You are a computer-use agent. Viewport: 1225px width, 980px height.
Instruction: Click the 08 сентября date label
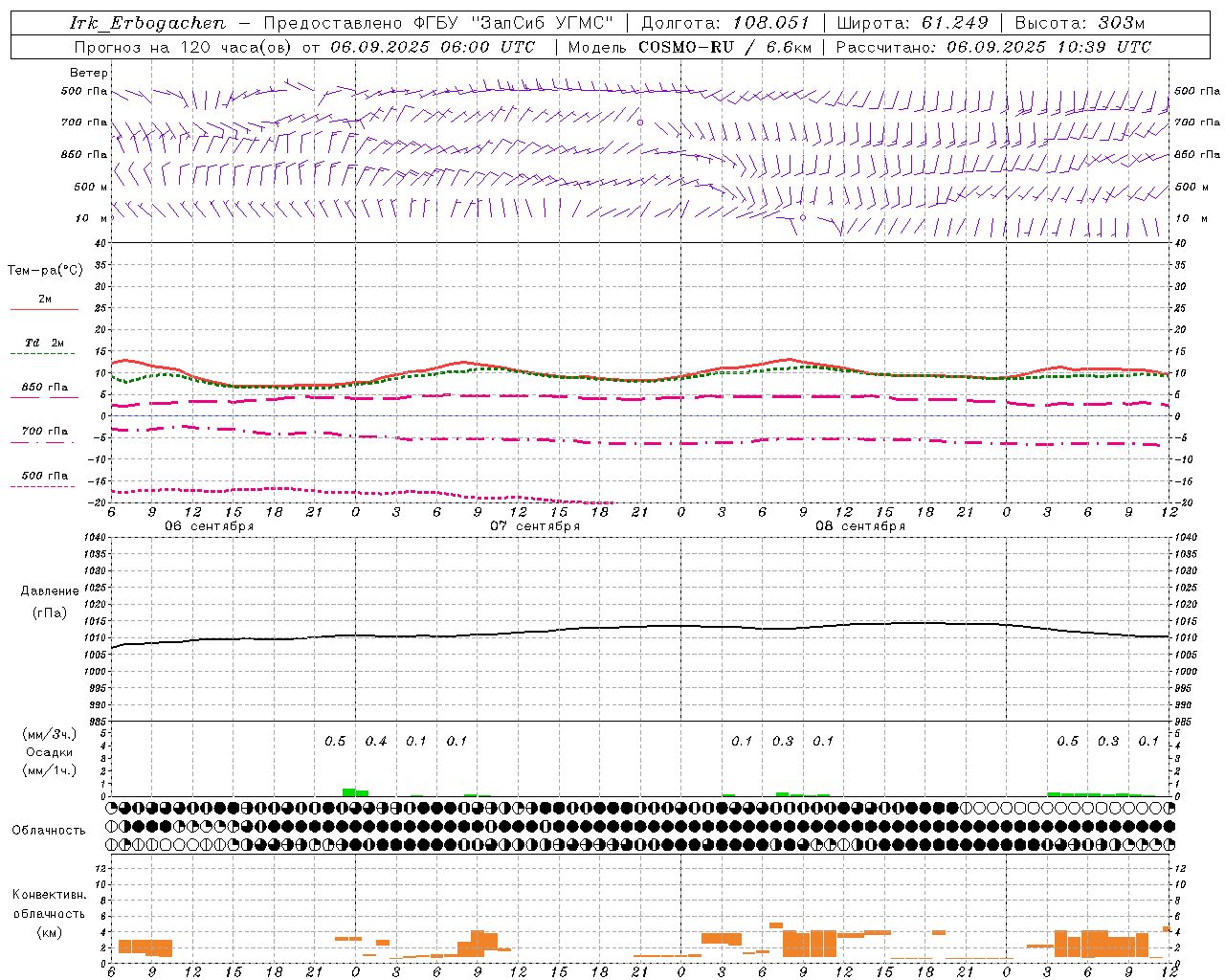pyautogui.click(x=860, y=526)
